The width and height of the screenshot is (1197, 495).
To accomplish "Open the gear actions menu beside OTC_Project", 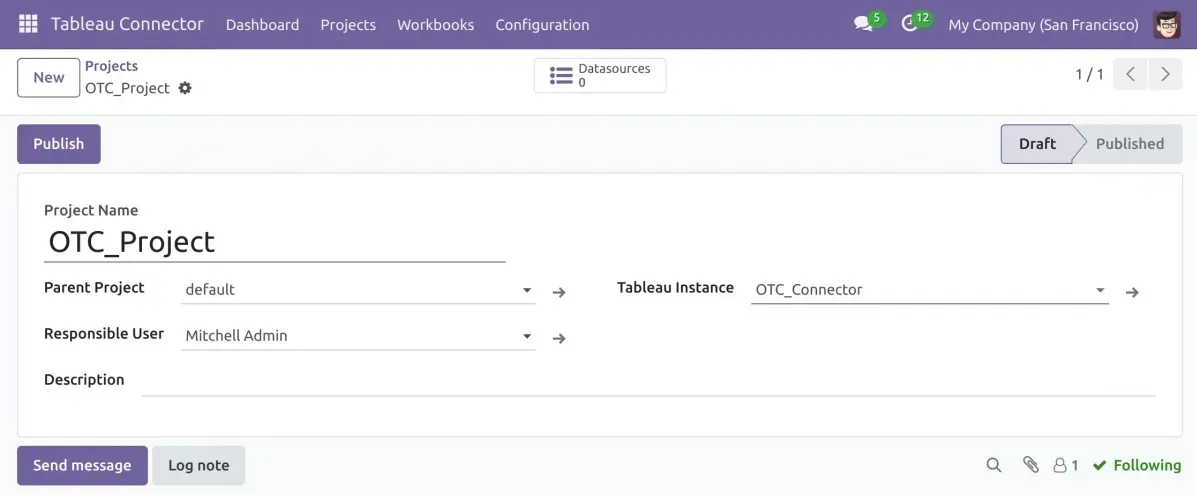I will coord(185,88).
